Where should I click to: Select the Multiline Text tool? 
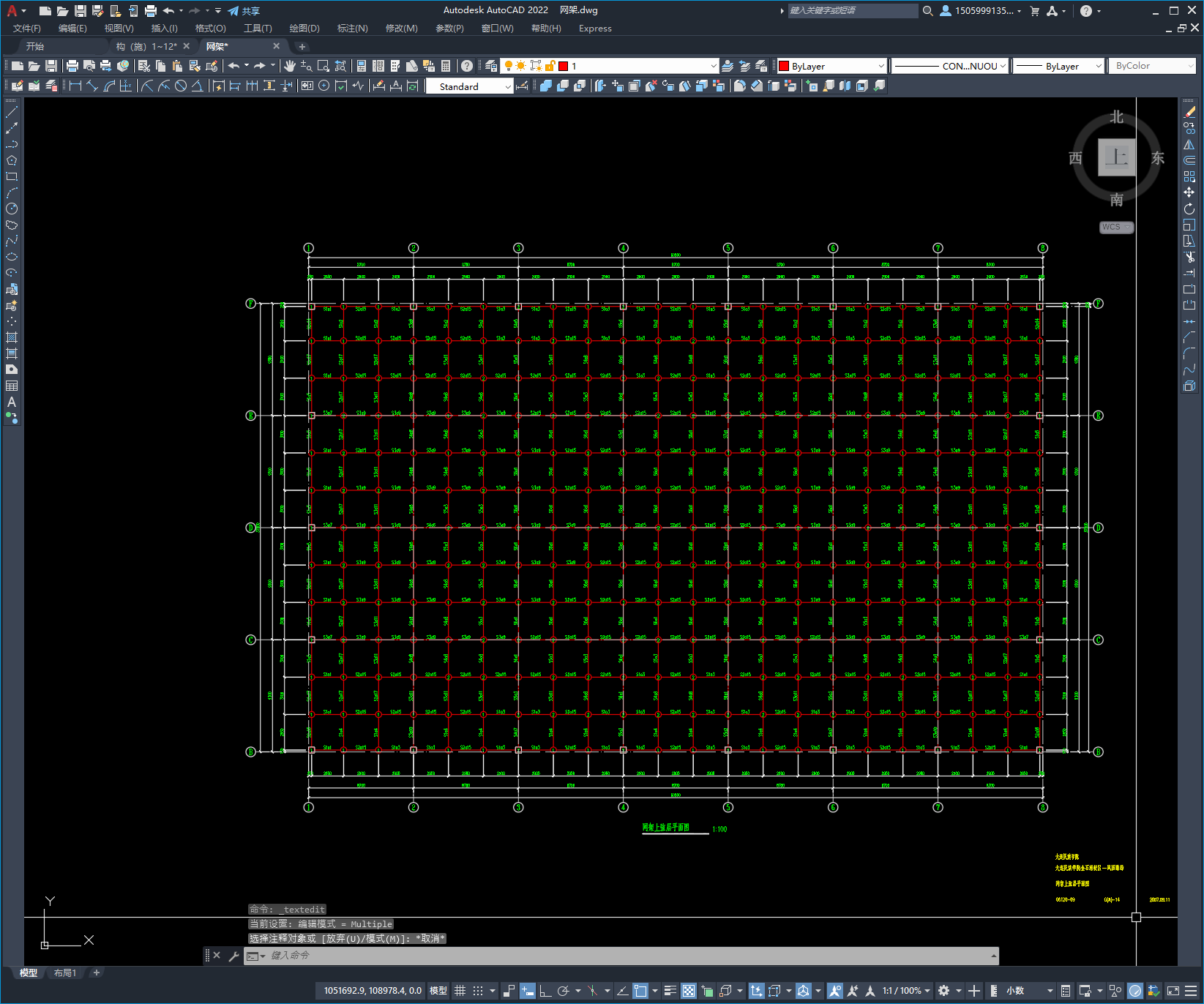pyautogui.click(x=12, y=402)
